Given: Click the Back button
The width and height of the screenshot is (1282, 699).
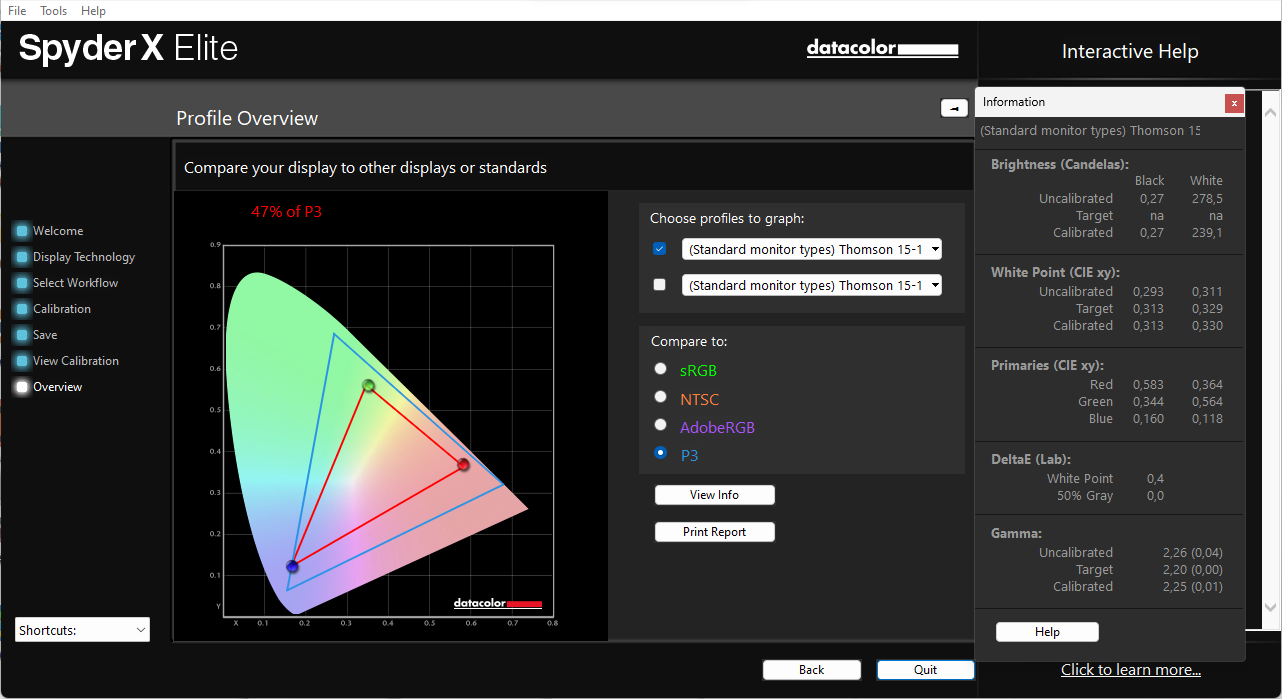Looking at the screenshot, I should 812,670.
